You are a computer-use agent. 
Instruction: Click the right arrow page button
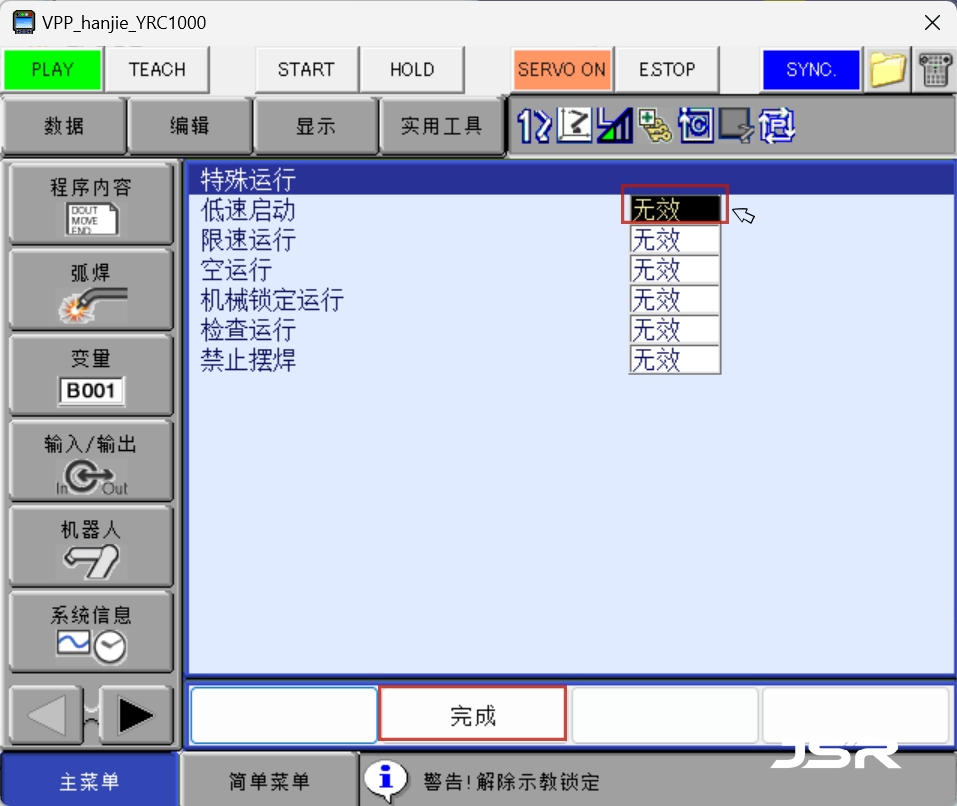(134, 714)
